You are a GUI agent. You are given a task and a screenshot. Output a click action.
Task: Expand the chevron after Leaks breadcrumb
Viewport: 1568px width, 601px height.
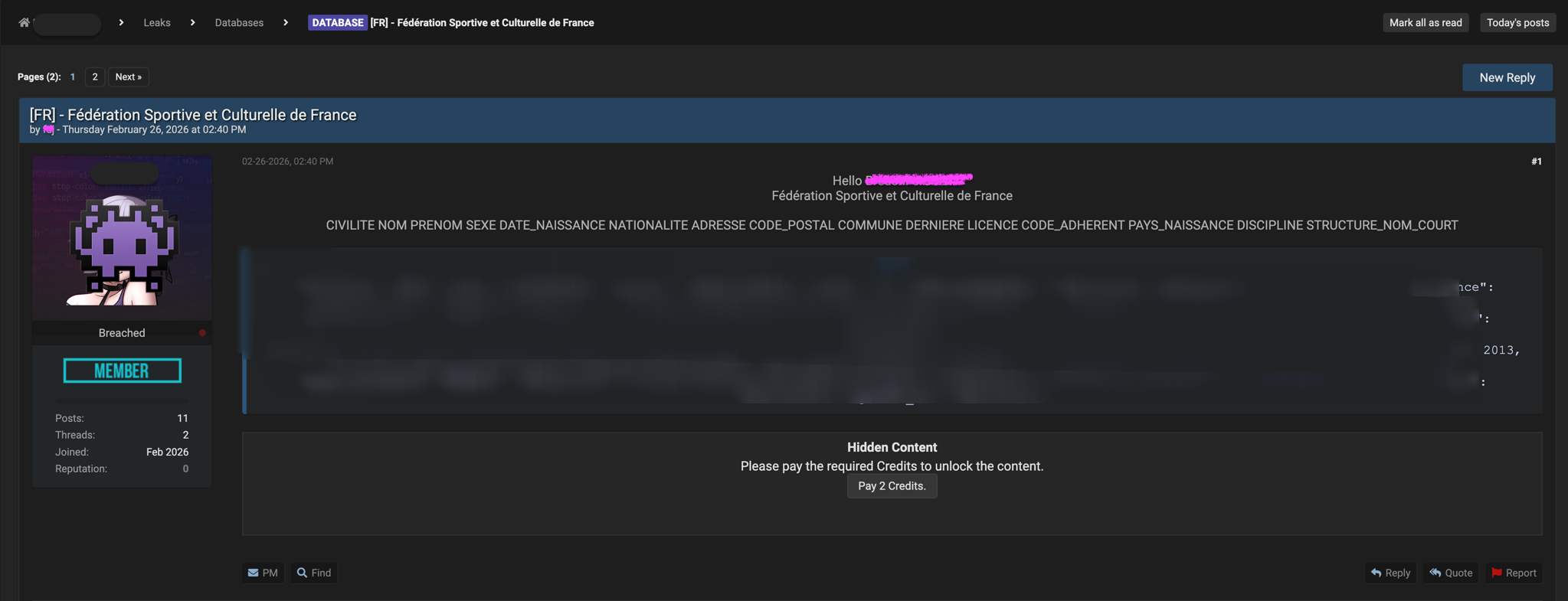pyautogui.click(x=193, y=23)
